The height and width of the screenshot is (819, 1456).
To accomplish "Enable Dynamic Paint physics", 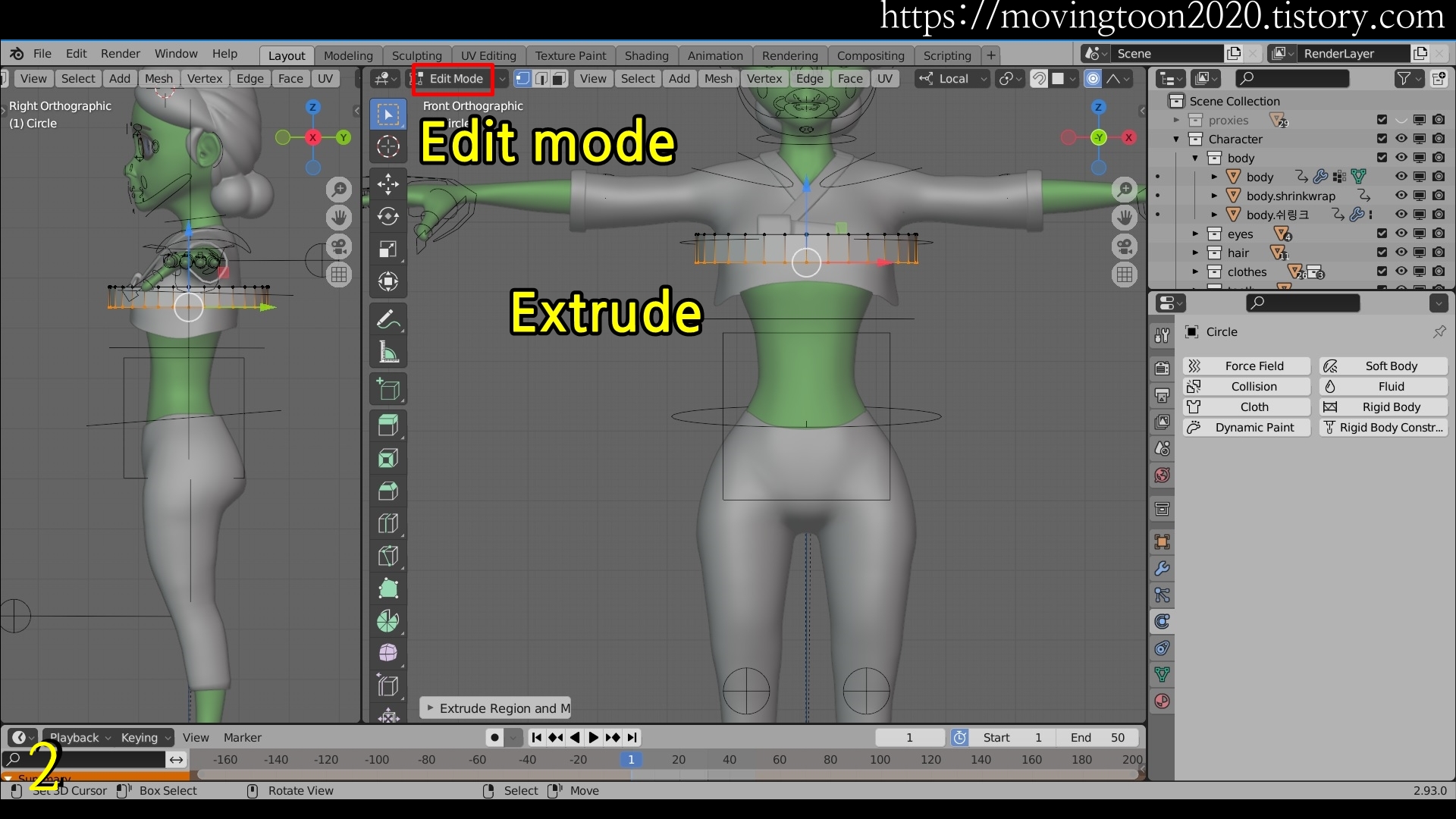I will [1247, 427].
